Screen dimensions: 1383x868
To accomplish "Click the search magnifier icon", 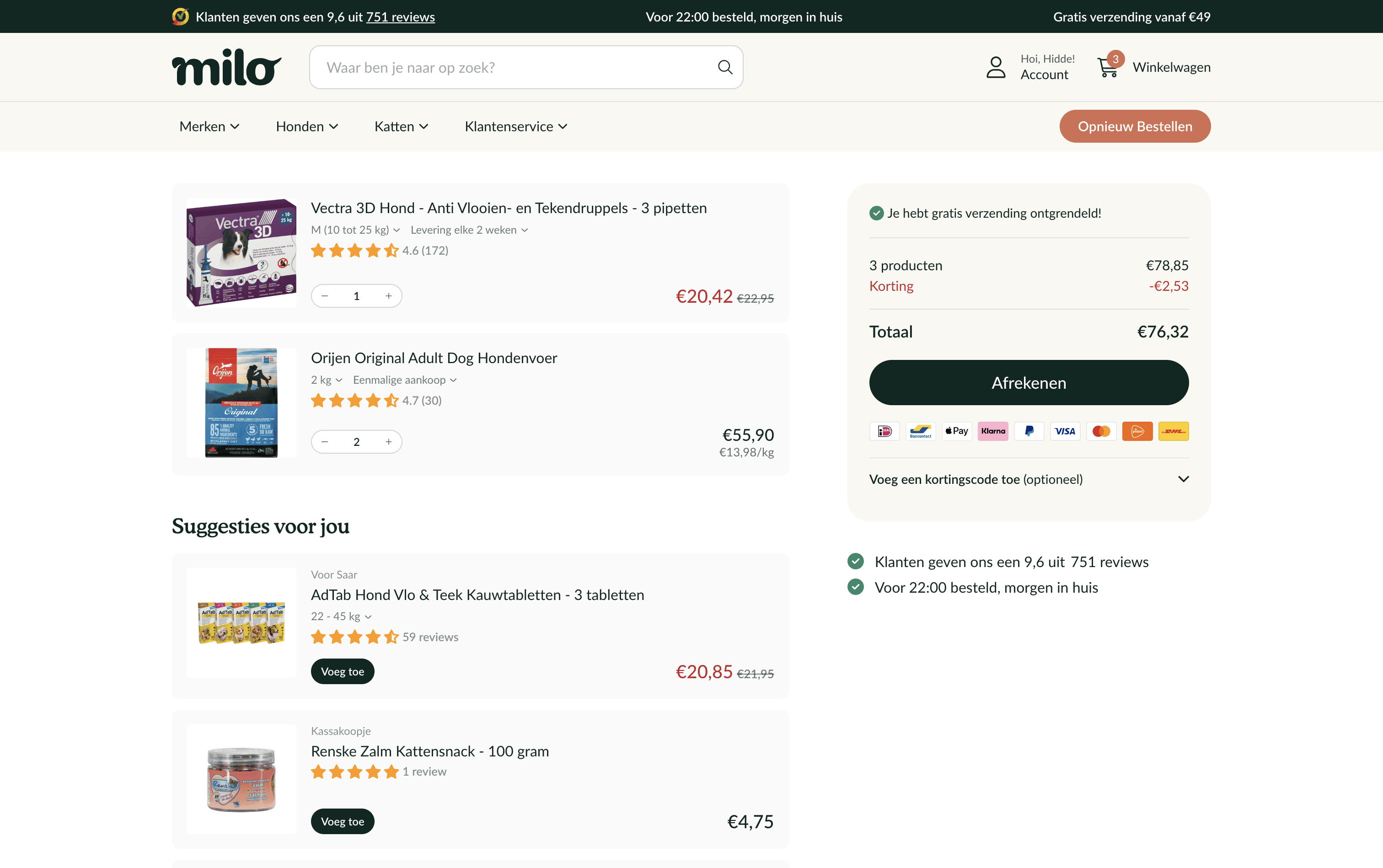I will [x=725, y=67].
